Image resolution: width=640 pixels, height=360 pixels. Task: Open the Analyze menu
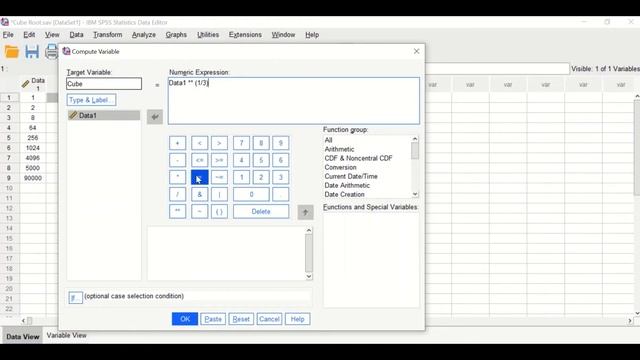pos(144,35)
